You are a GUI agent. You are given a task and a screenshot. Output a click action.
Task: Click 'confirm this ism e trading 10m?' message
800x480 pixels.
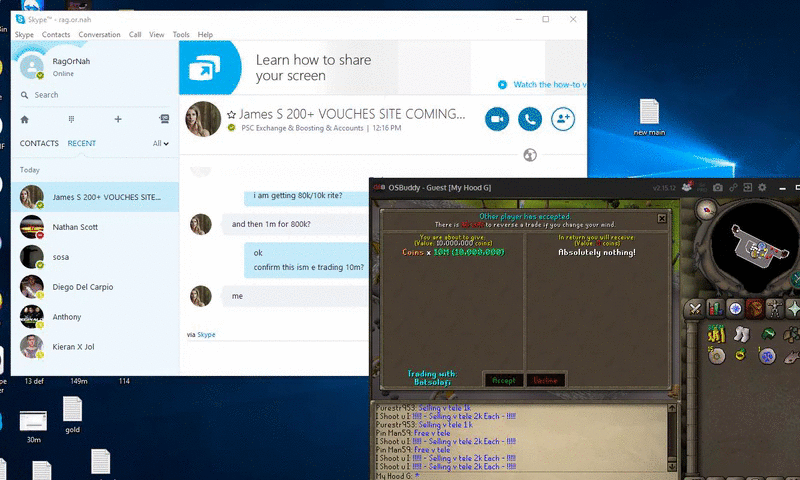coord(309,267)
